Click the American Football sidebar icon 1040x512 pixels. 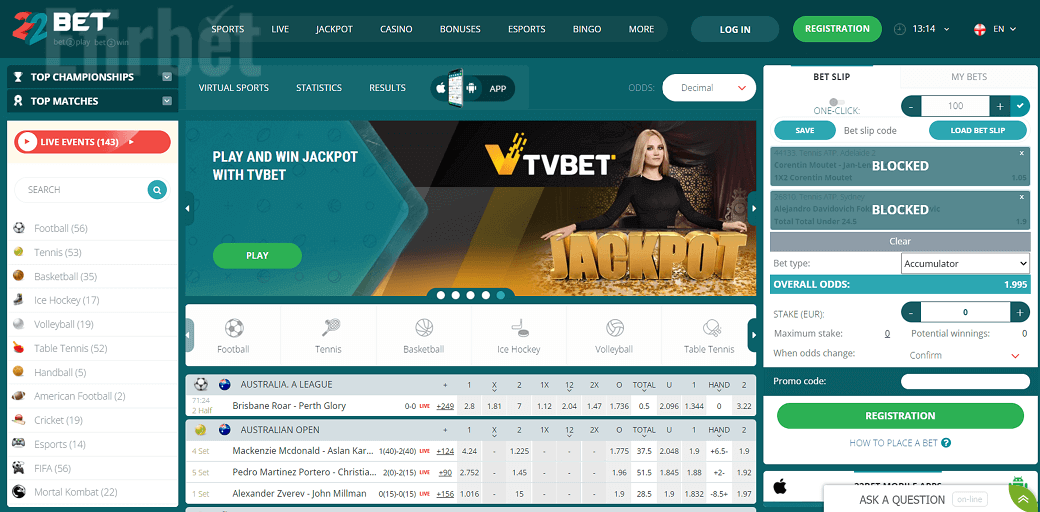coord(19,396)
